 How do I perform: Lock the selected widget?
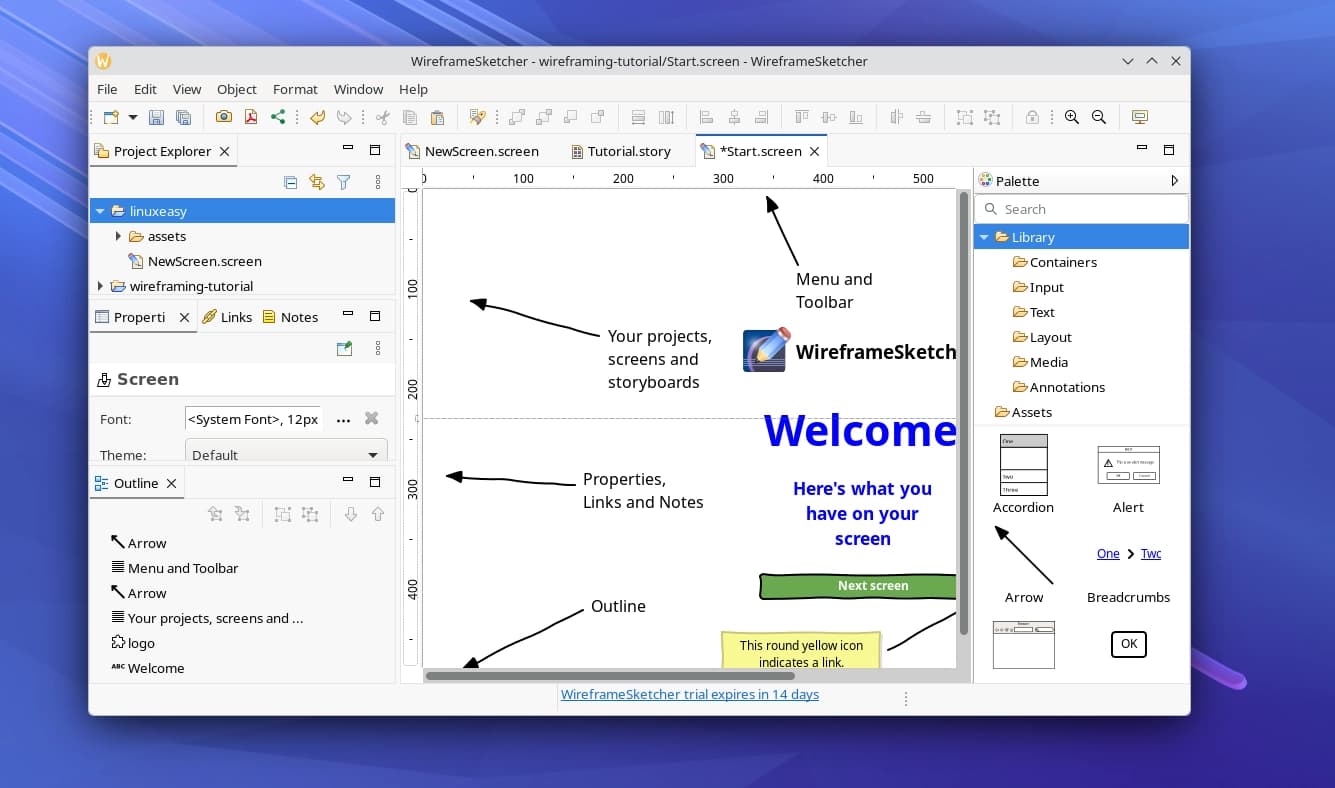click(x=1032, y=117)
